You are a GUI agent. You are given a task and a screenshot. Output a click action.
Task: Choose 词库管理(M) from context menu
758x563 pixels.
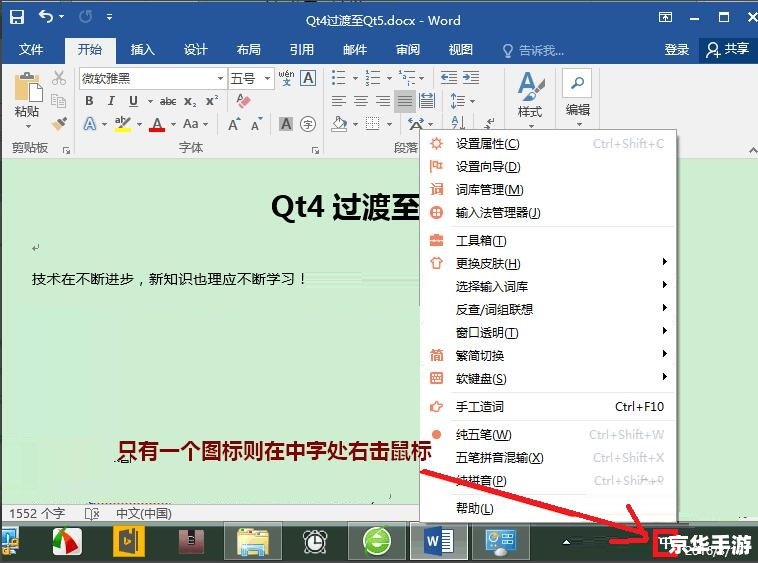click(548, 189)
